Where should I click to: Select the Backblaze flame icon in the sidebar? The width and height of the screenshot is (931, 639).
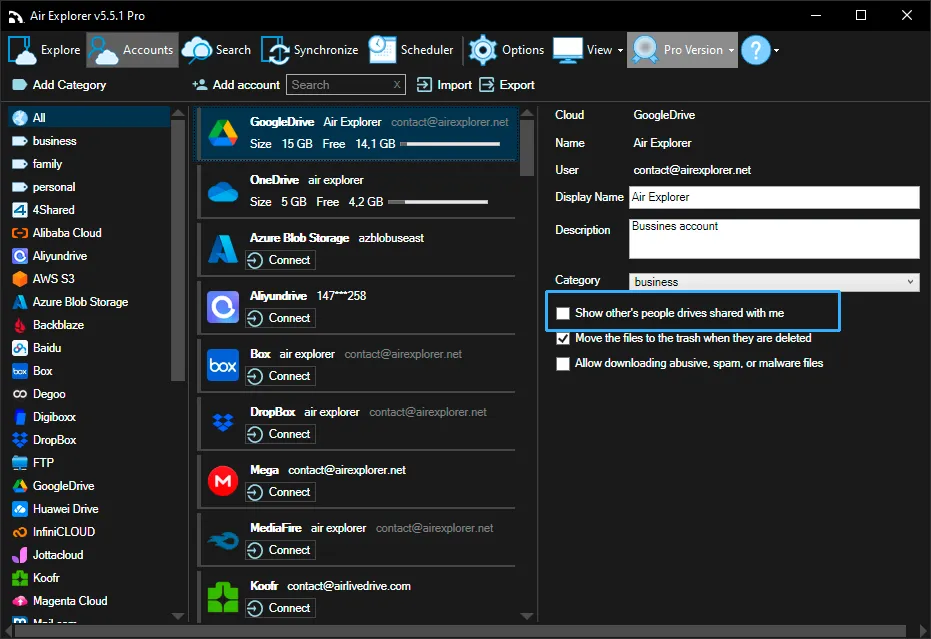coord(20,325)
